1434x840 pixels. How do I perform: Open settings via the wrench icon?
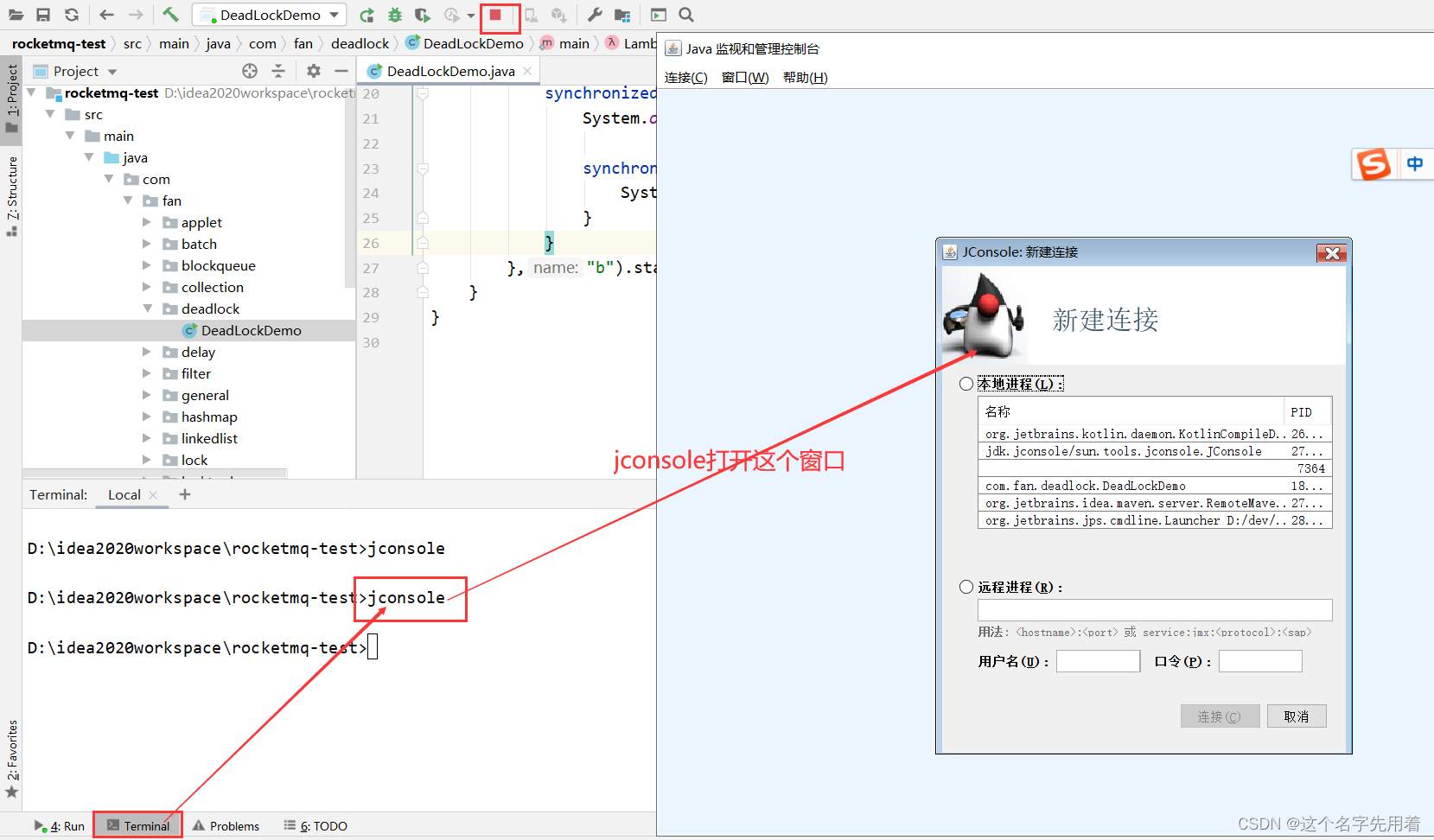[x=595, y=15]
